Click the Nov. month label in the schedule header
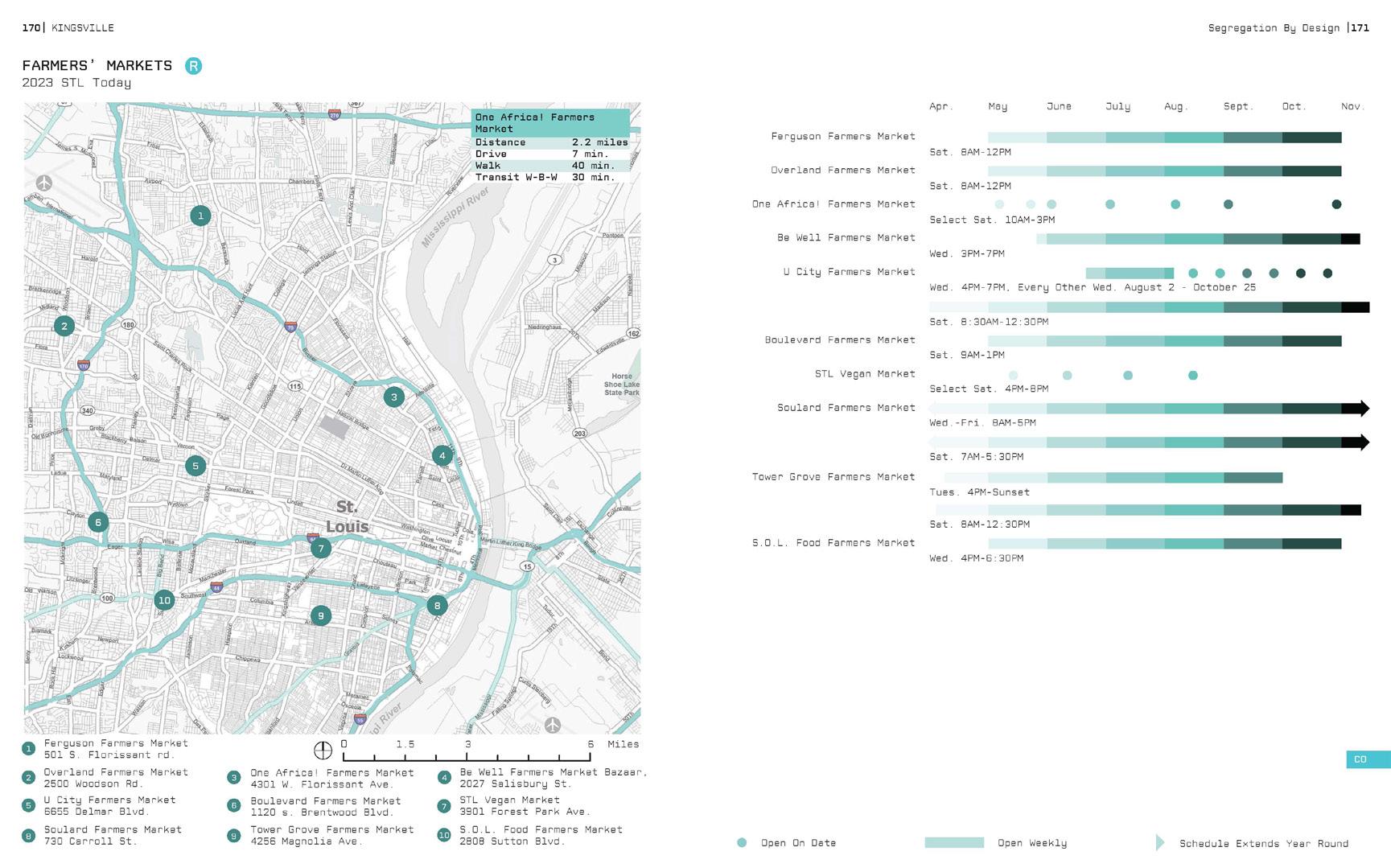This screenshot has width=1391, height=868. (x=1352, y=106)
